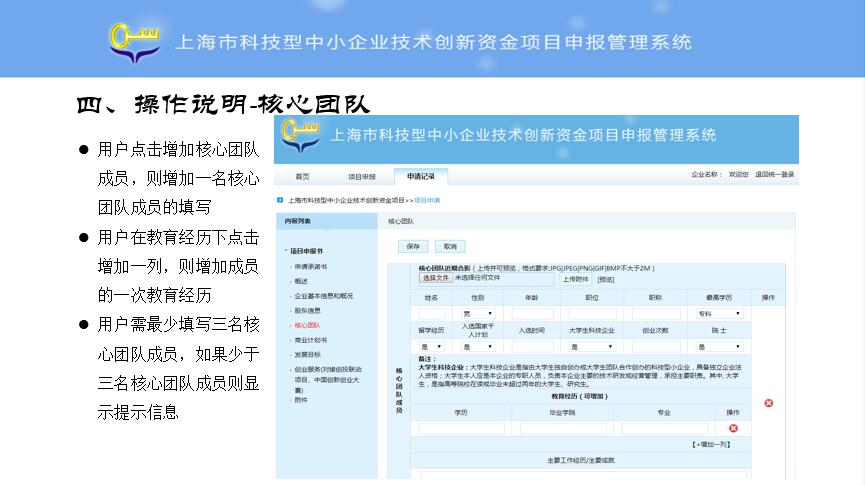This screenshot has width=865, height=486.
Task: Click the 入选时间 (selection date) input field
Action: (x=532, y=347)
